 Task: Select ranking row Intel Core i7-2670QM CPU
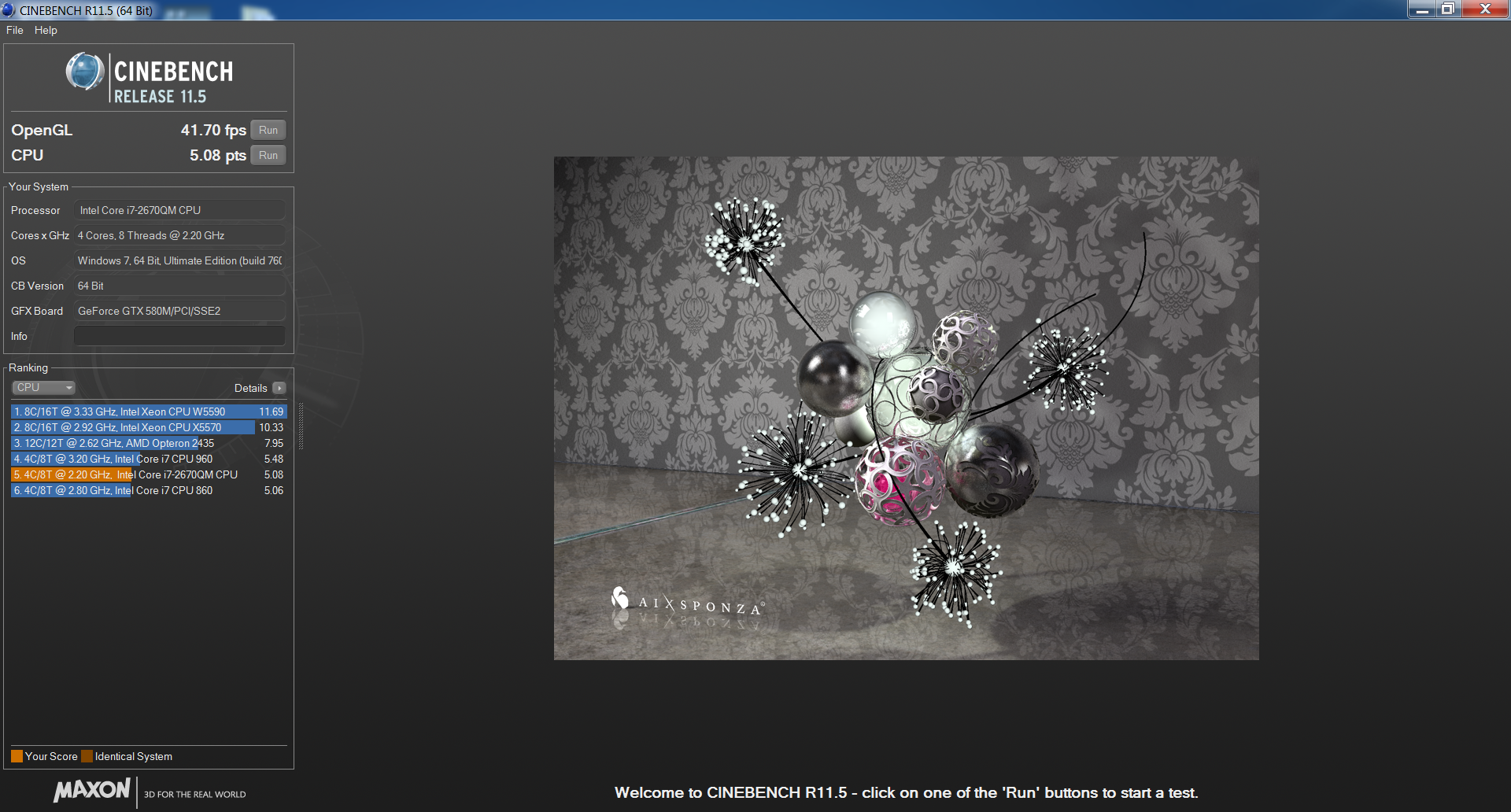(149, 474)
